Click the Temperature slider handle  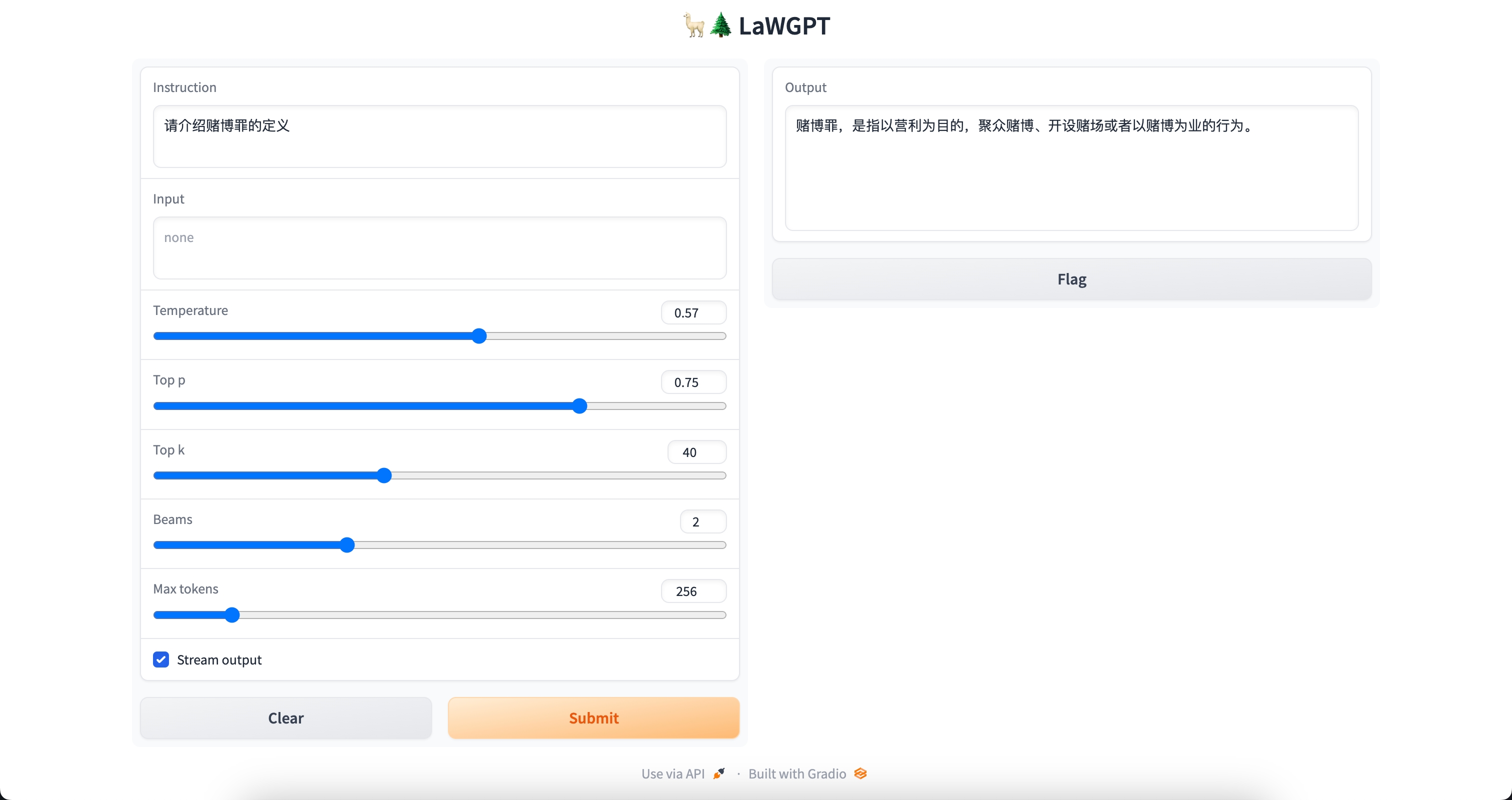coord(479,335)
